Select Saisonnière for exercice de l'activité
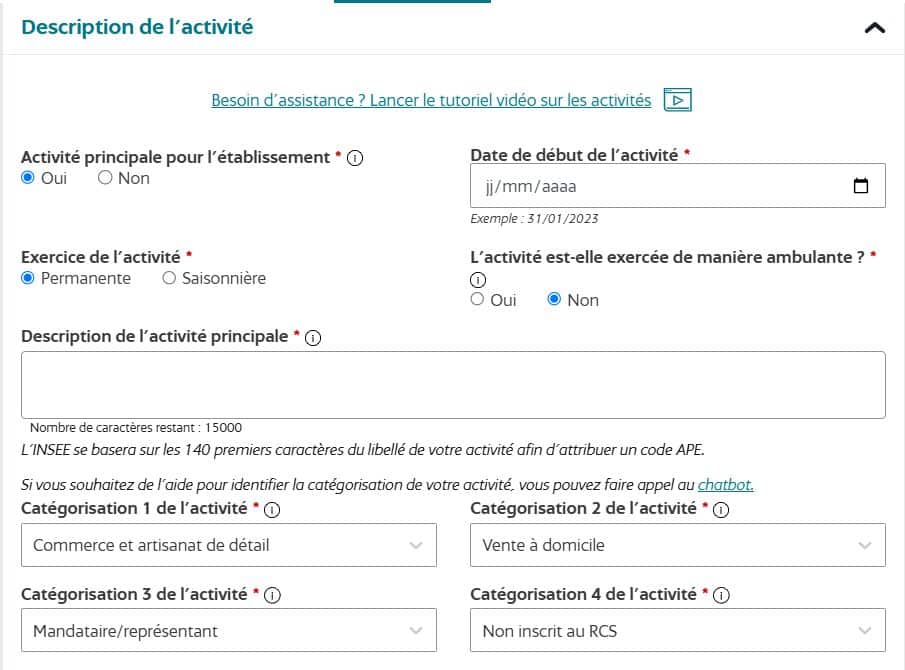Viewport: 905px width, 670px height. pyautogui.click(x=170, y=278)
